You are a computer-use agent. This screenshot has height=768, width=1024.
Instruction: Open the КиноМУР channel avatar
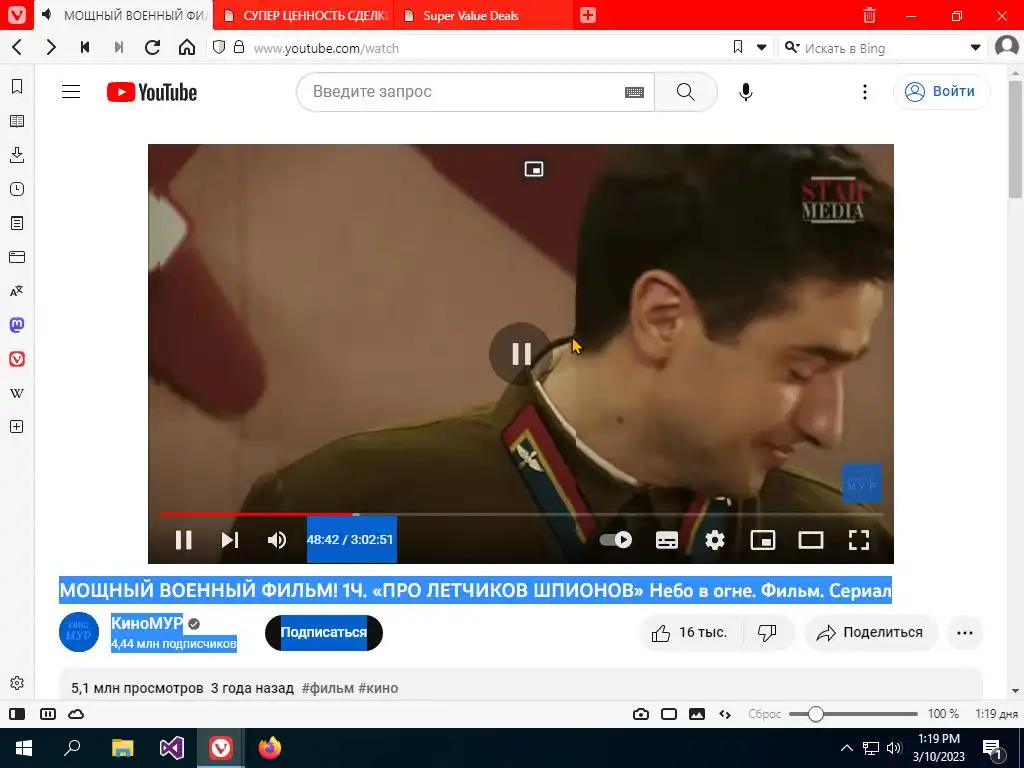point(79,632)
